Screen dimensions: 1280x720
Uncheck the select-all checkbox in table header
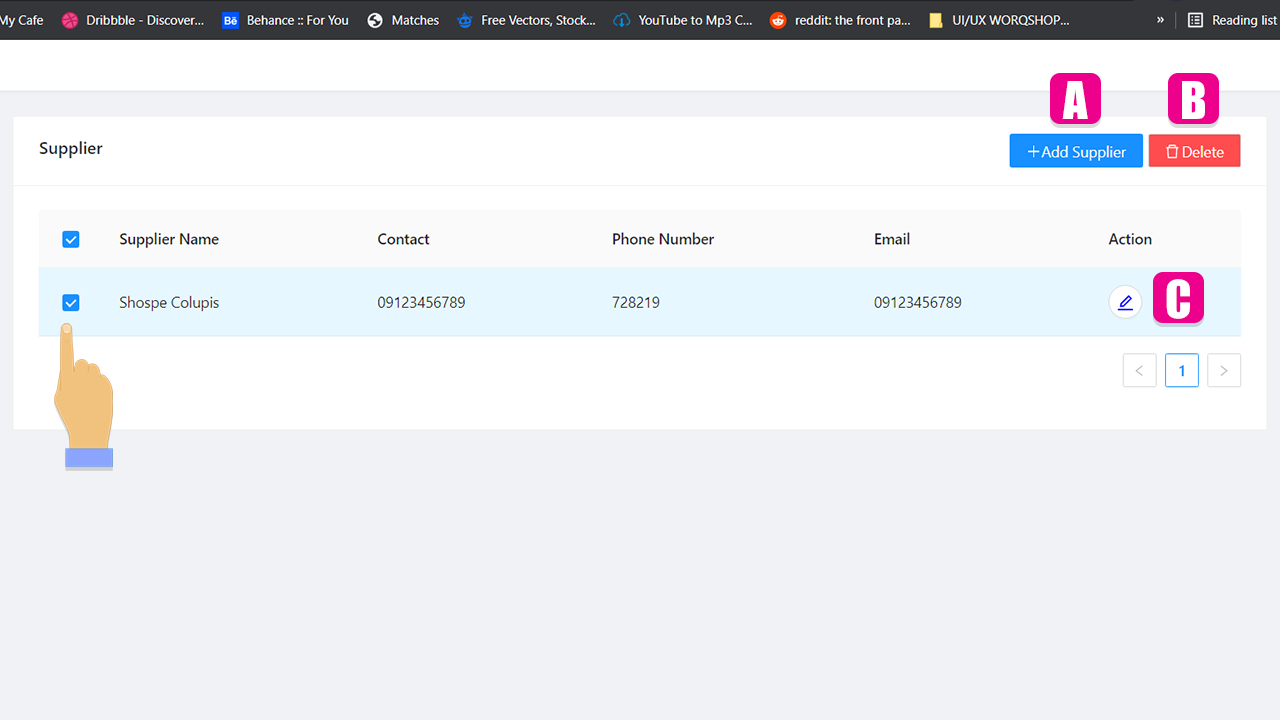coord(71,239)
